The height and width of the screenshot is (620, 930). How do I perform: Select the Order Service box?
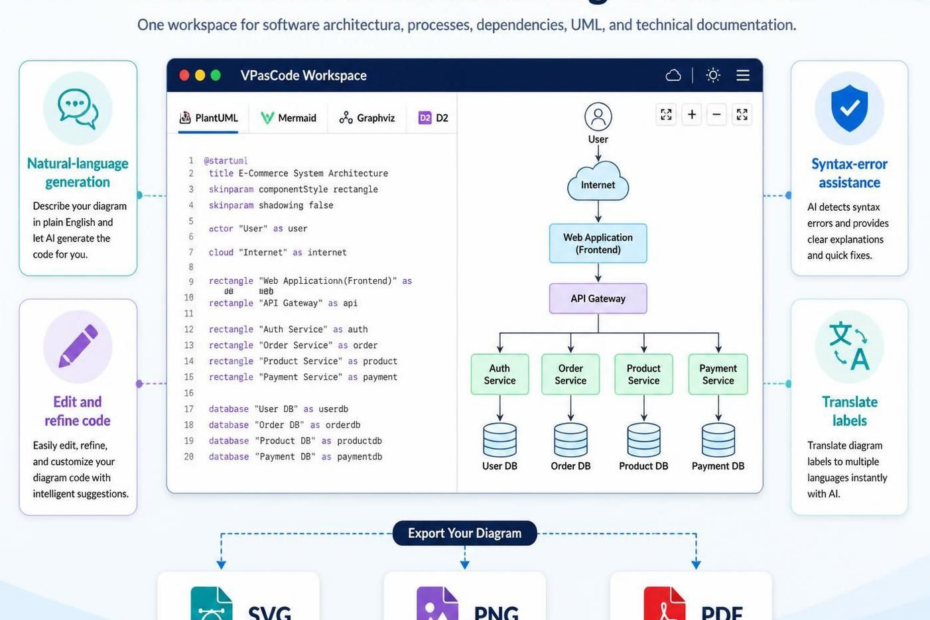tap(571, 374)
